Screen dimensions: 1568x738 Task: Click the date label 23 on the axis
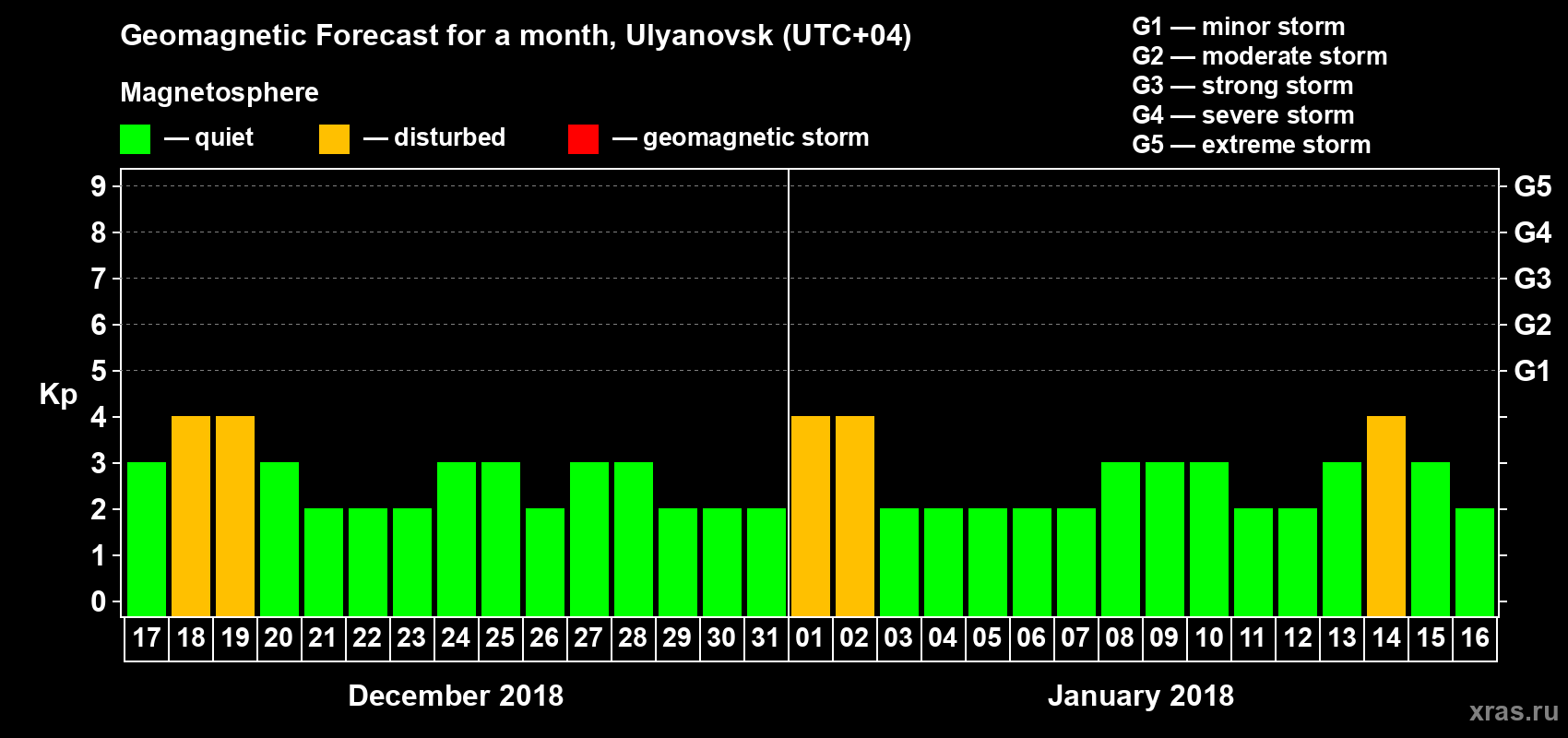(411, 637)
